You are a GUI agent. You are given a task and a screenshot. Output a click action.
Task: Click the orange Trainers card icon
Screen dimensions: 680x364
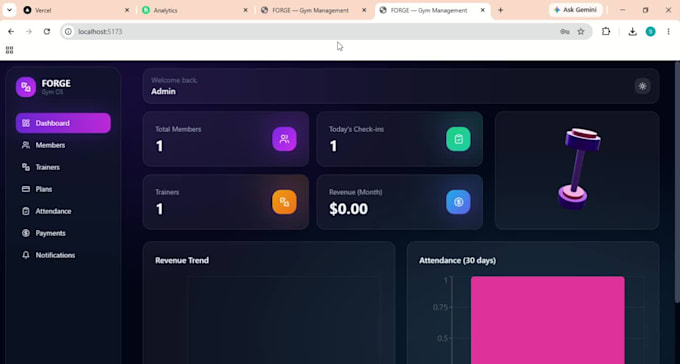tap(284, 202)
